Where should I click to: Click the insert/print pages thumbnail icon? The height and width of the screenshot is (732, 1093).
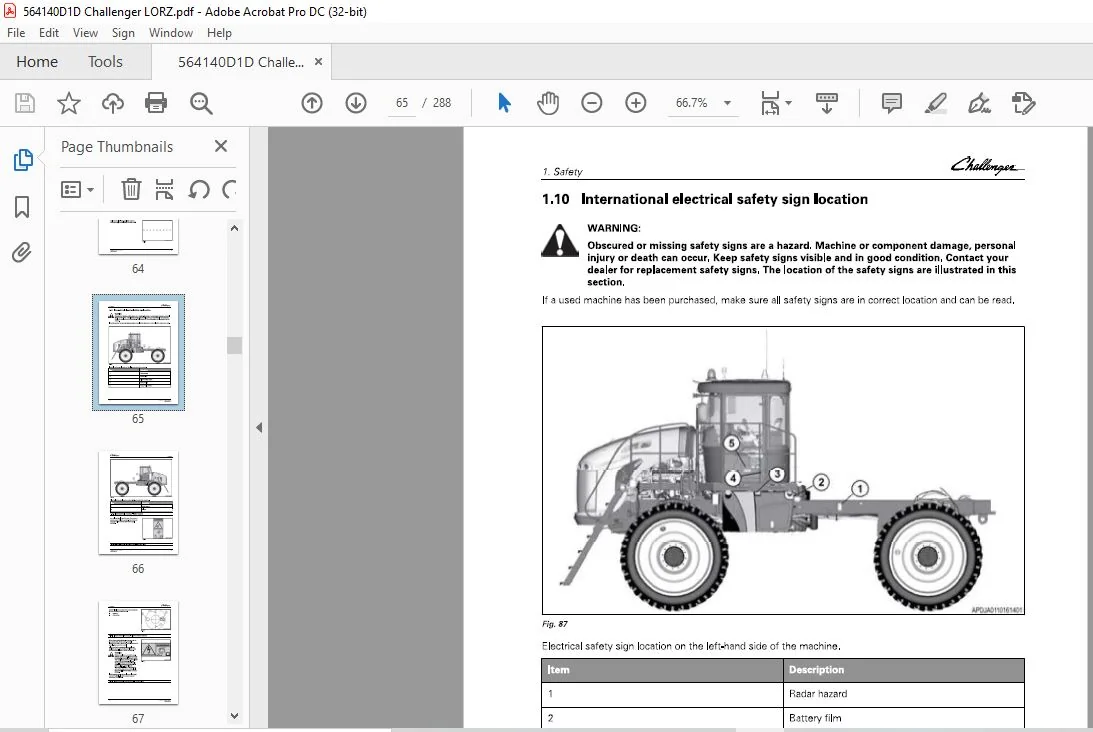coord(165,189)
